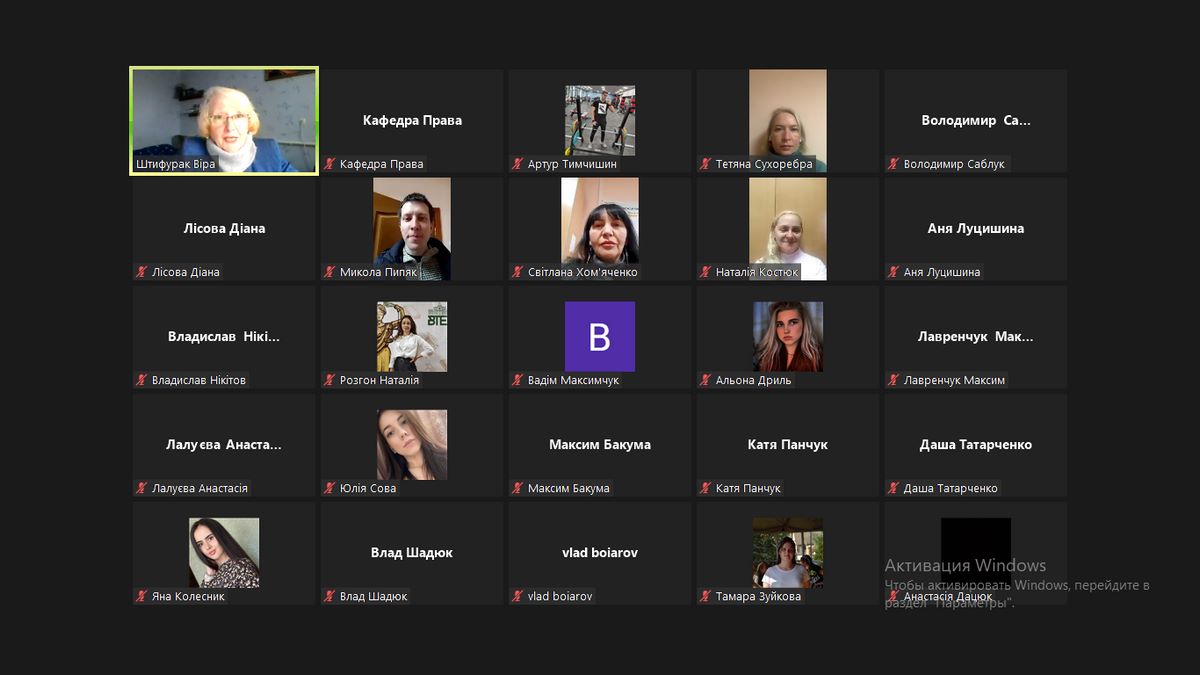Click muted mic icon beside Кафедра Права

tap(330, 164)
